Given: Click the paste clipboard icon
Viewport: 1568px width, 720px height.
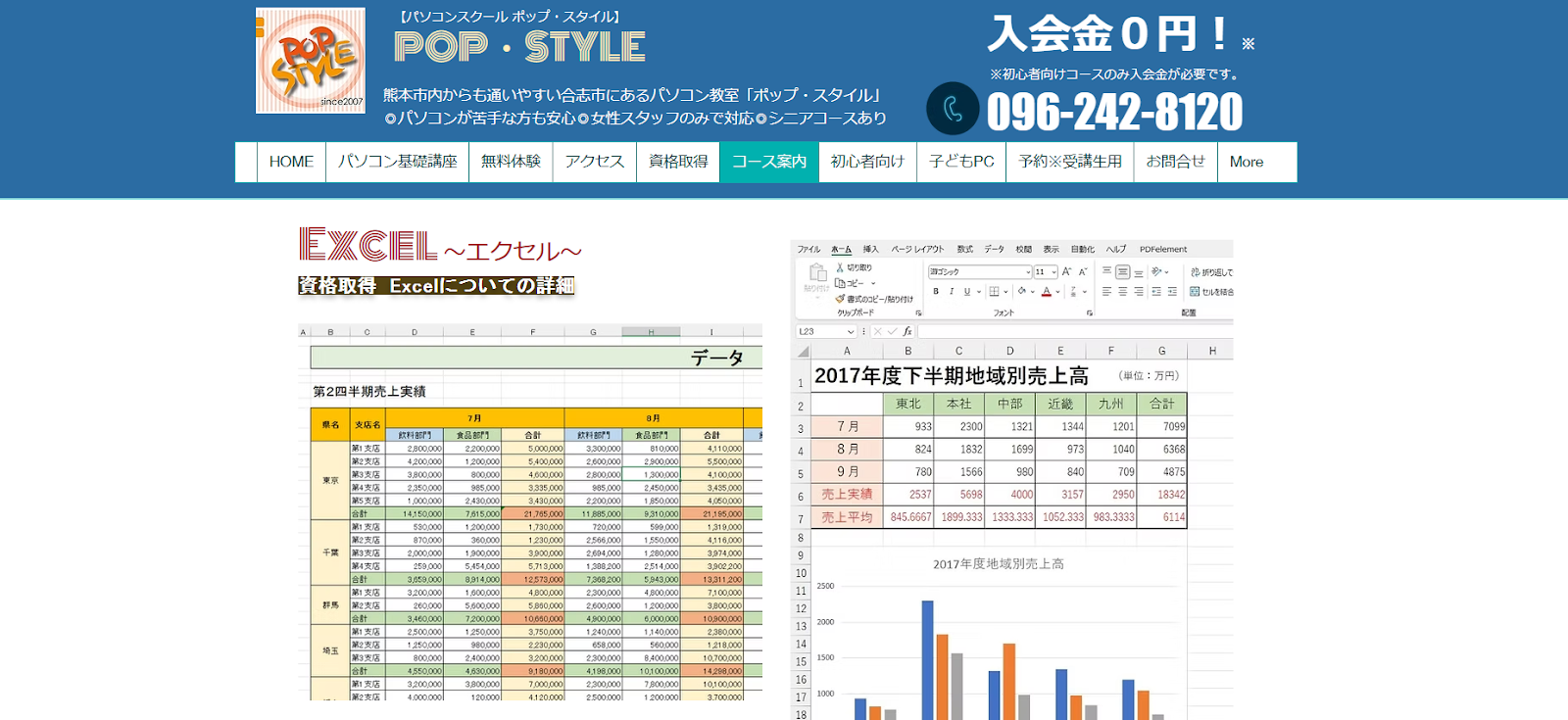Looking at the screenshot, I should pos(818,271).
